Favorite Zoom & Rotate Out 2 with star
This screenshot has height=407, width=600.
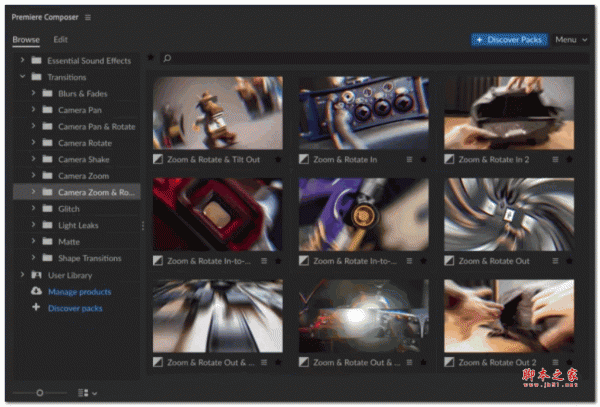(x=569, y=361)
